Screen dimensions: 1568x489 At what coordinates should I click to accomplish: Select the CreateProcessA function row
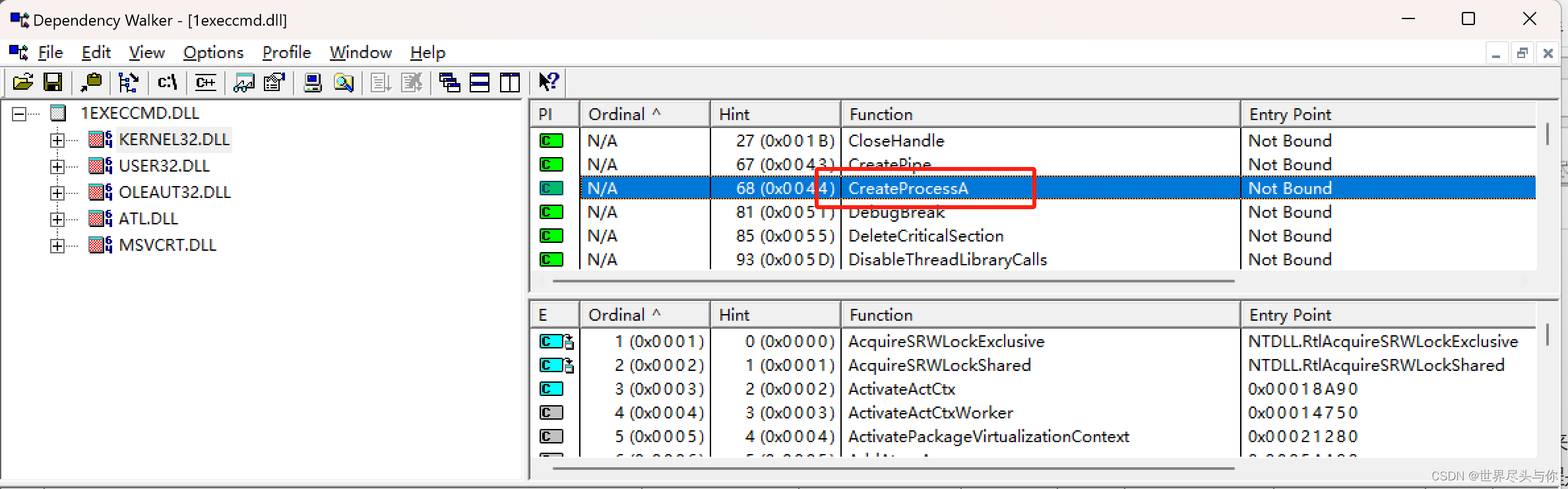[x=1034, y=188]
